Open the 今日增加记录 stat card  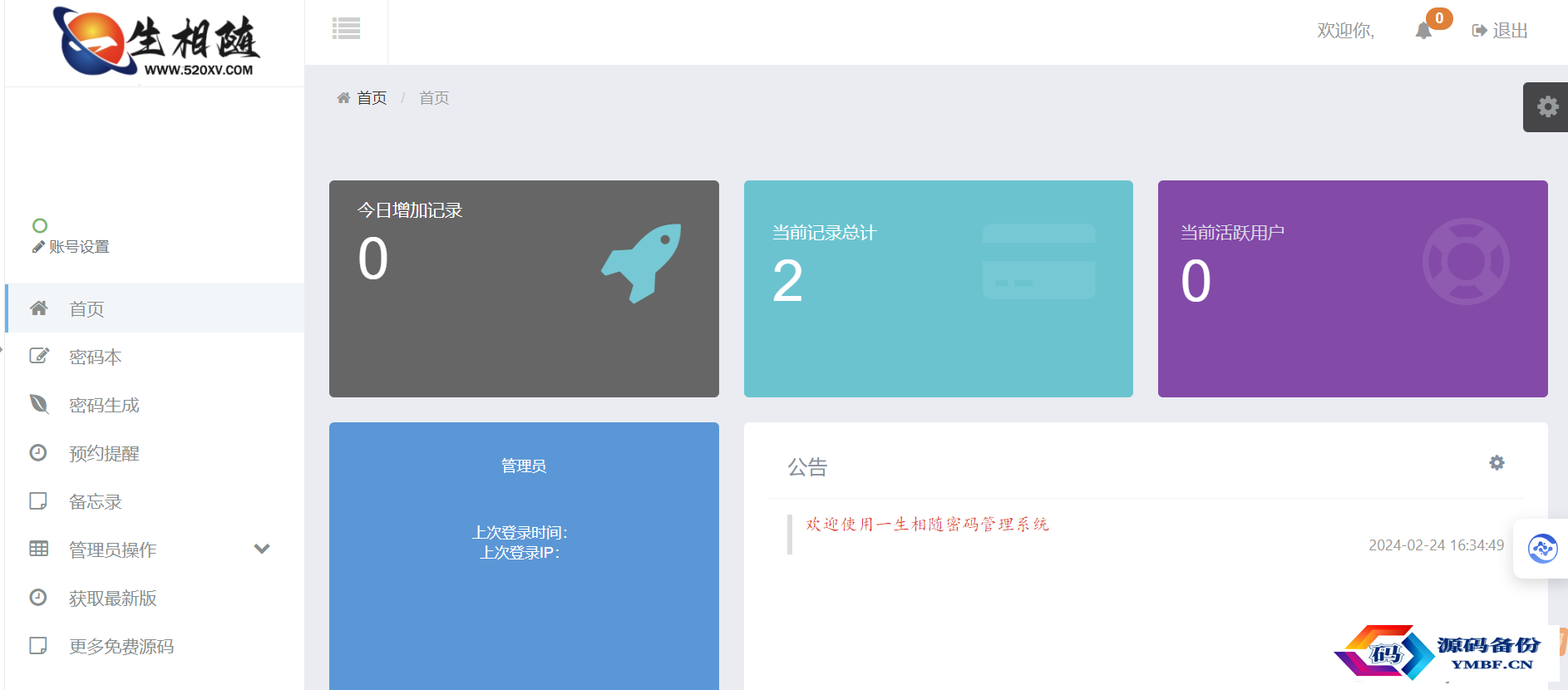click(x=524, y=288)
